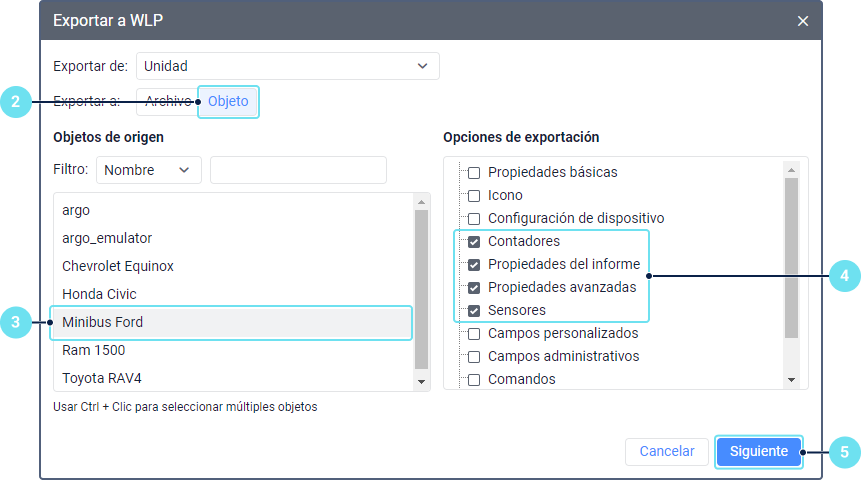This screenshot has width=861, height=480.
Task: Click the Cancelar button
Action: (x=666, y=451)
